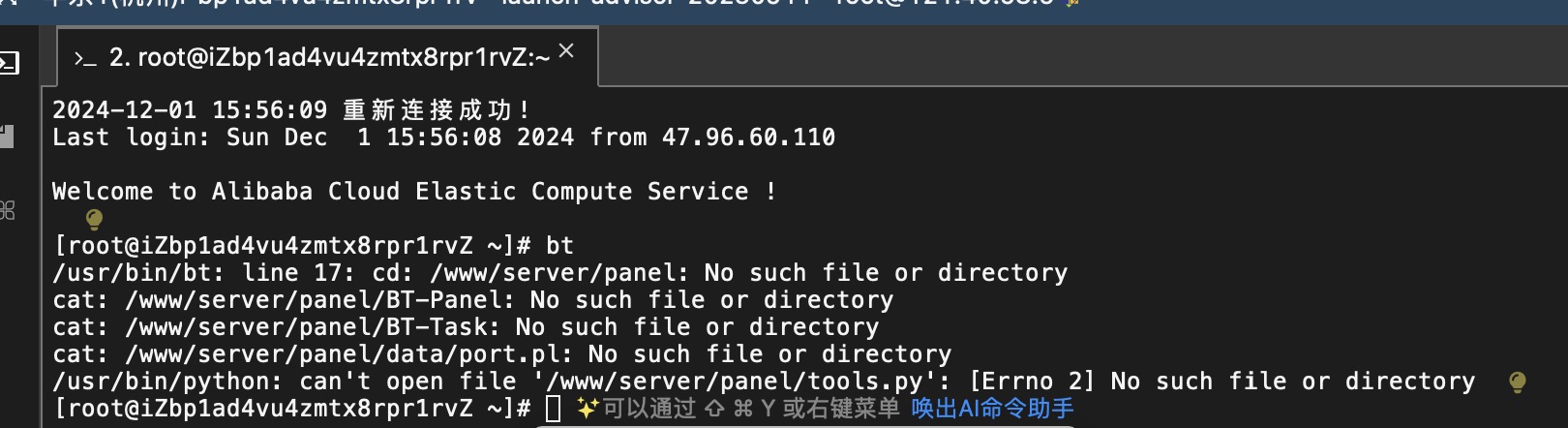Click the window title text in the top bar
This screenshot has height=428, width=1568.
coord(542,3)
